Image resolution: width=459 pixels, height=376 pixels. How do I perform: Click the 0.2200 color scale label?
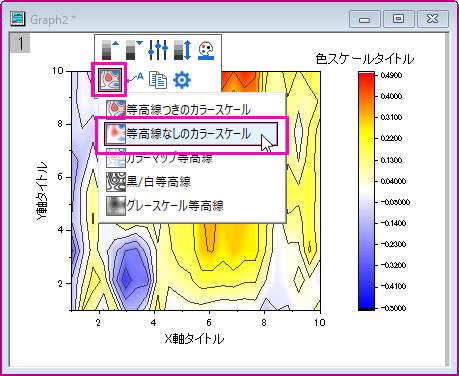(x=391, y=138)
